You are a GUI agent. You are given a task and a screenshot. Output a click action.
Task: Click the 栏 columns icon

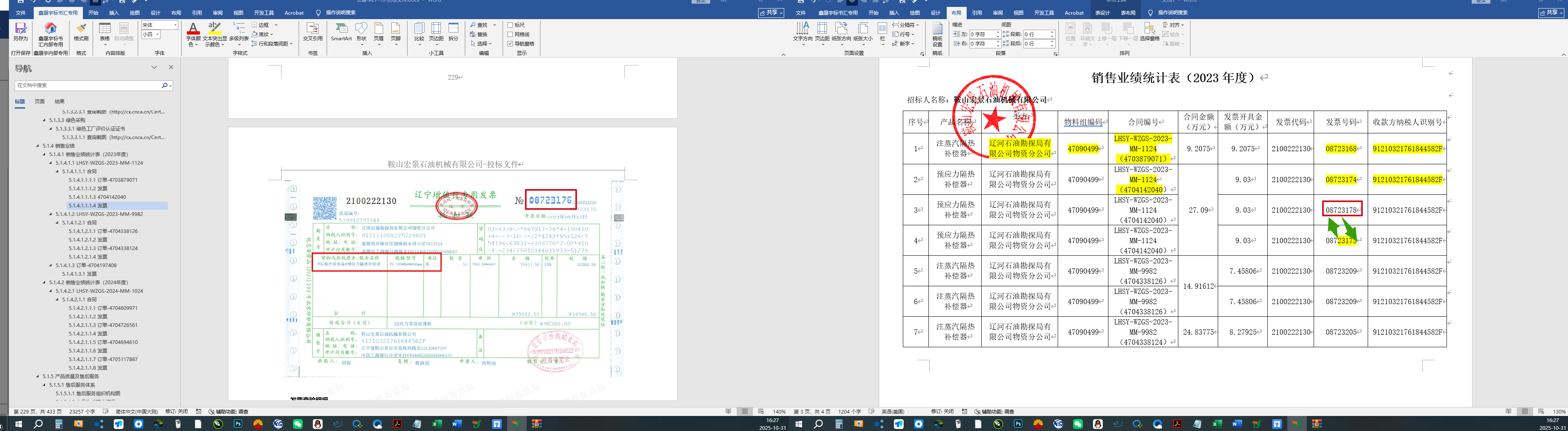(x=882, y=28)
